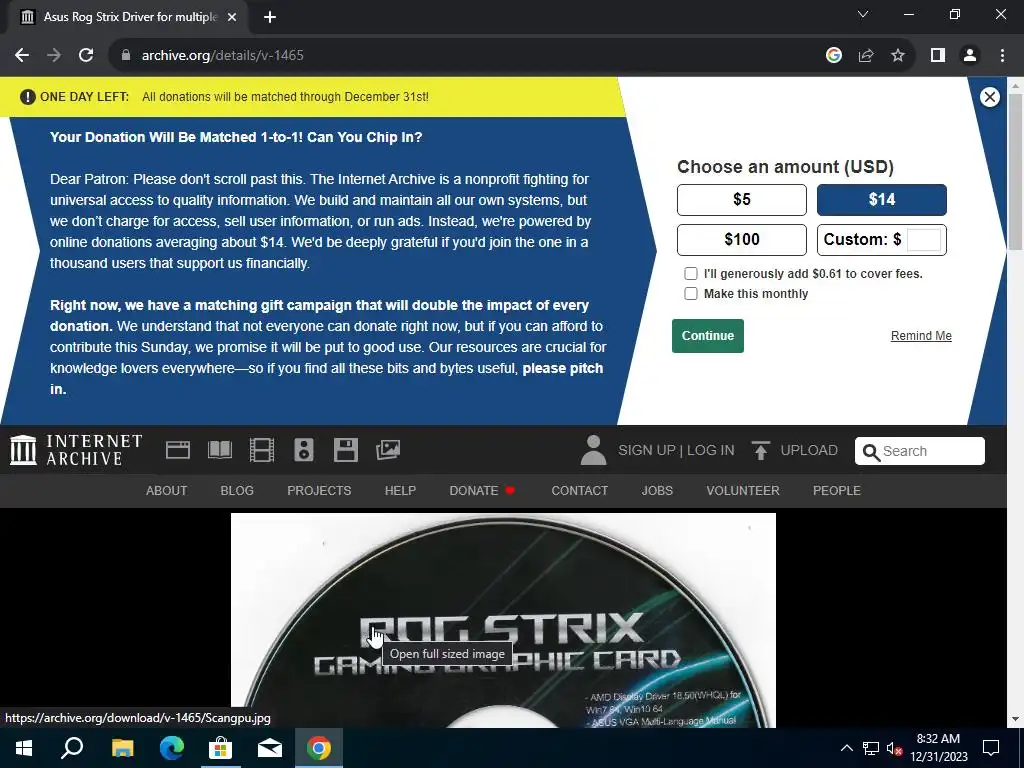Screen dimensions: 1024x768
Task: Click the address bar URL
Action: click(223, 56)
